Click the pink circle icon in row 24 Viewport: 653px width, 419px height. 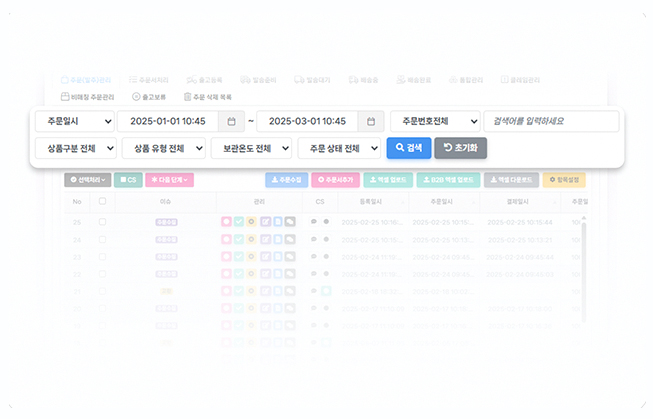pos(226,239)
